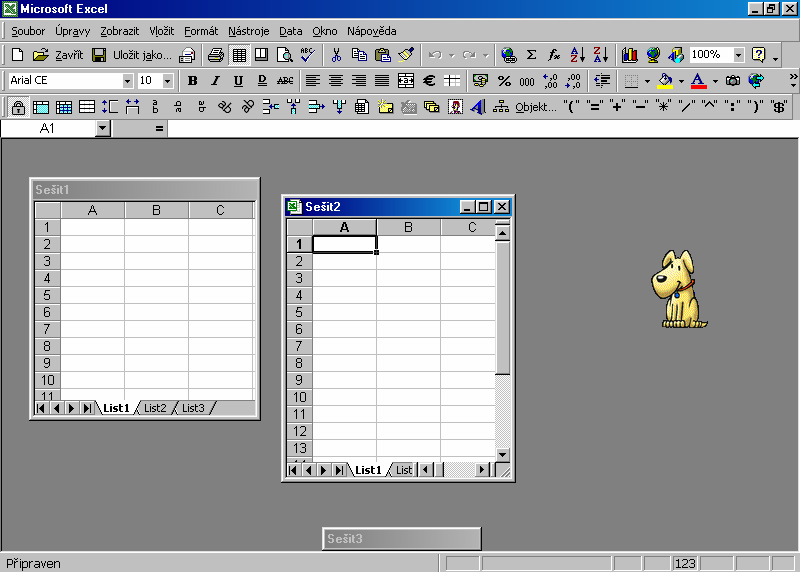Open the 100% zoom dropdown
800x572 pixels.
pyautogui.click(x=738, y=55)
